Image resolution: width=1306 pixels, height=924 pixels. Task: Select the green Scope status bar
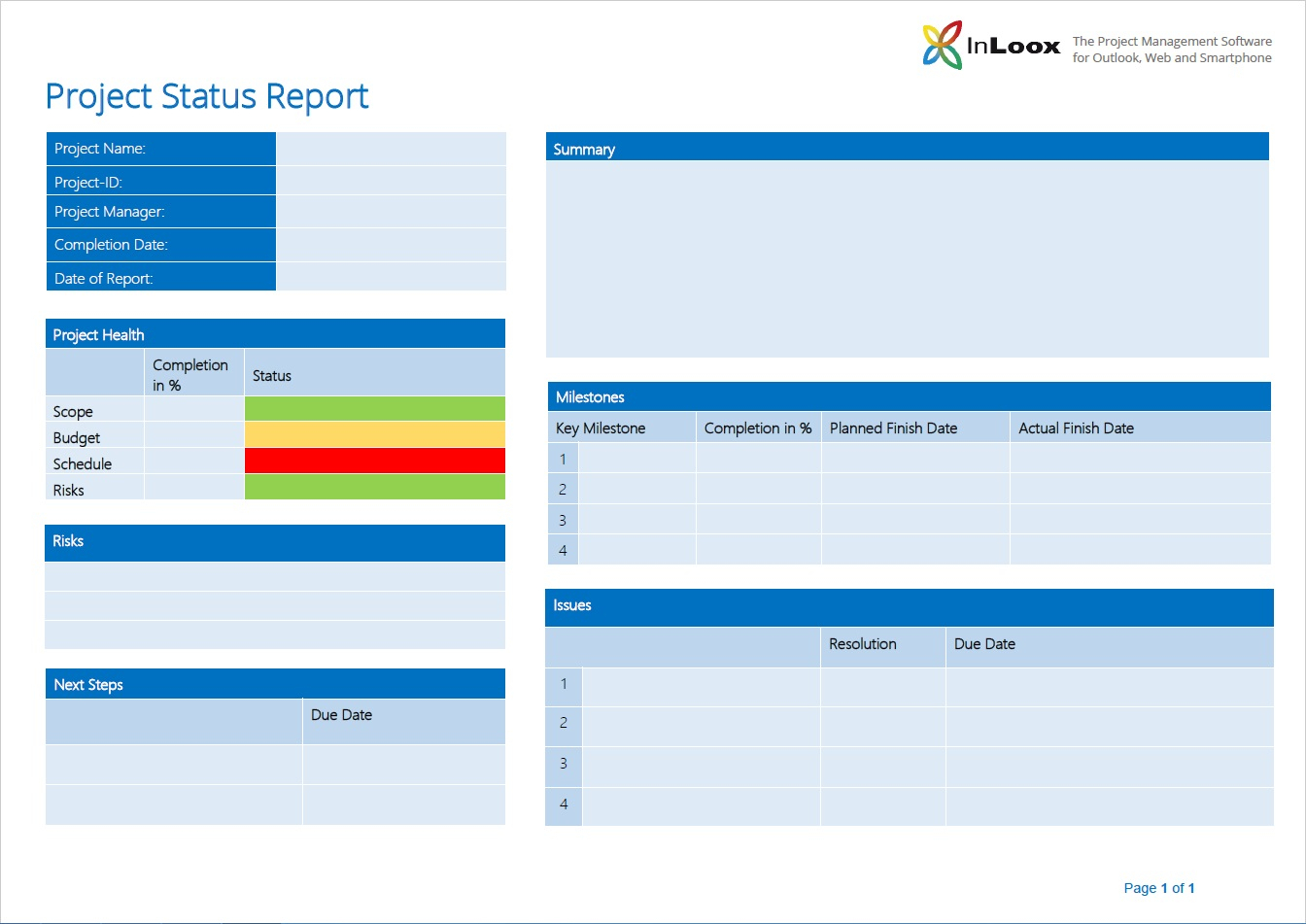(x=374, y=410)
